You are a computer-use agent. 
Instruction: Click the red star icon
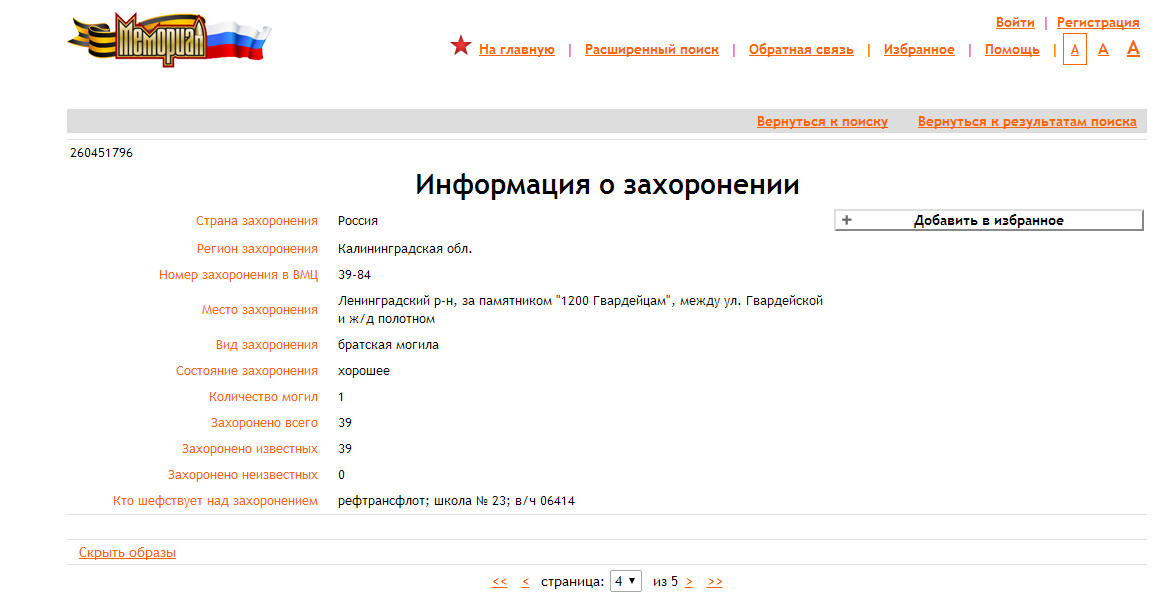[x=461, y=46]
